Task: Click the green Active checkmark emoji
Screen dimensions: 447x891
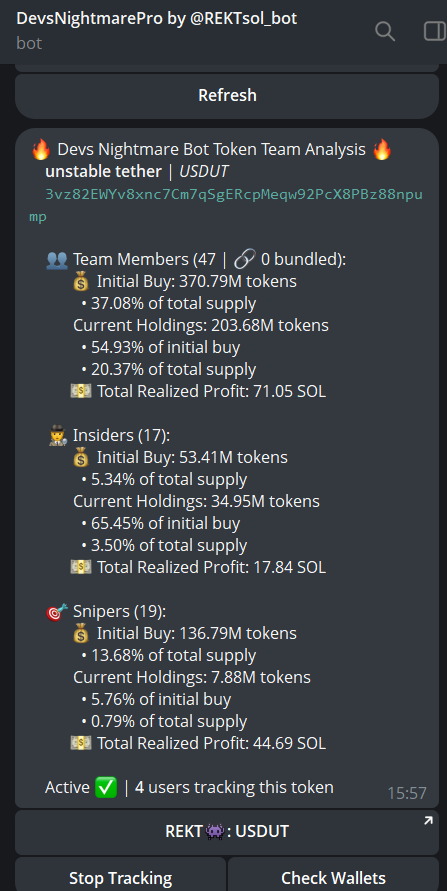Action: (x=106, y=787)
